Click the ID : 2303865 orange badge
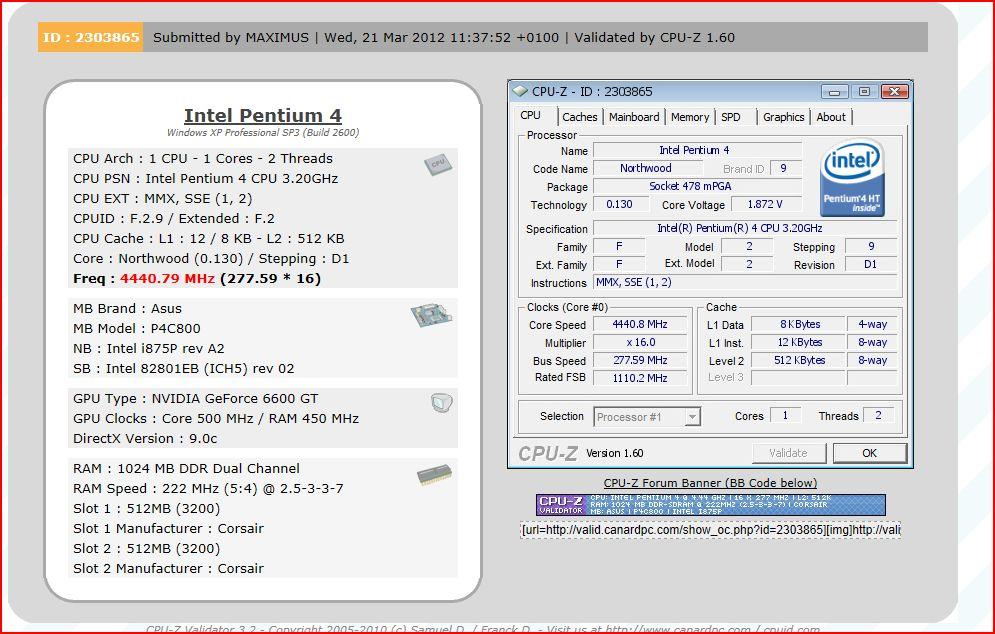 coord(91,37)
